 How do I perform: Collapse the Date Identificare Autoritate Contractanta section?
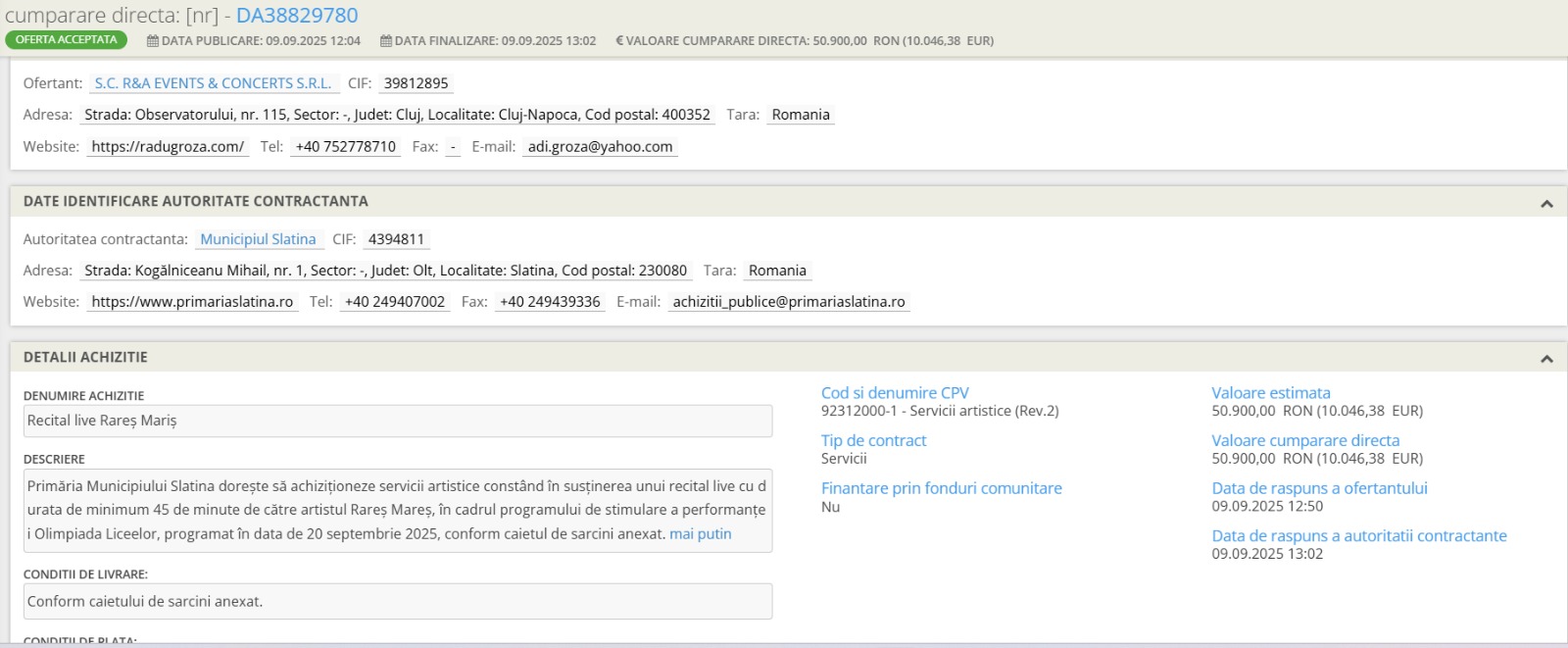(x=1546, y=203)
